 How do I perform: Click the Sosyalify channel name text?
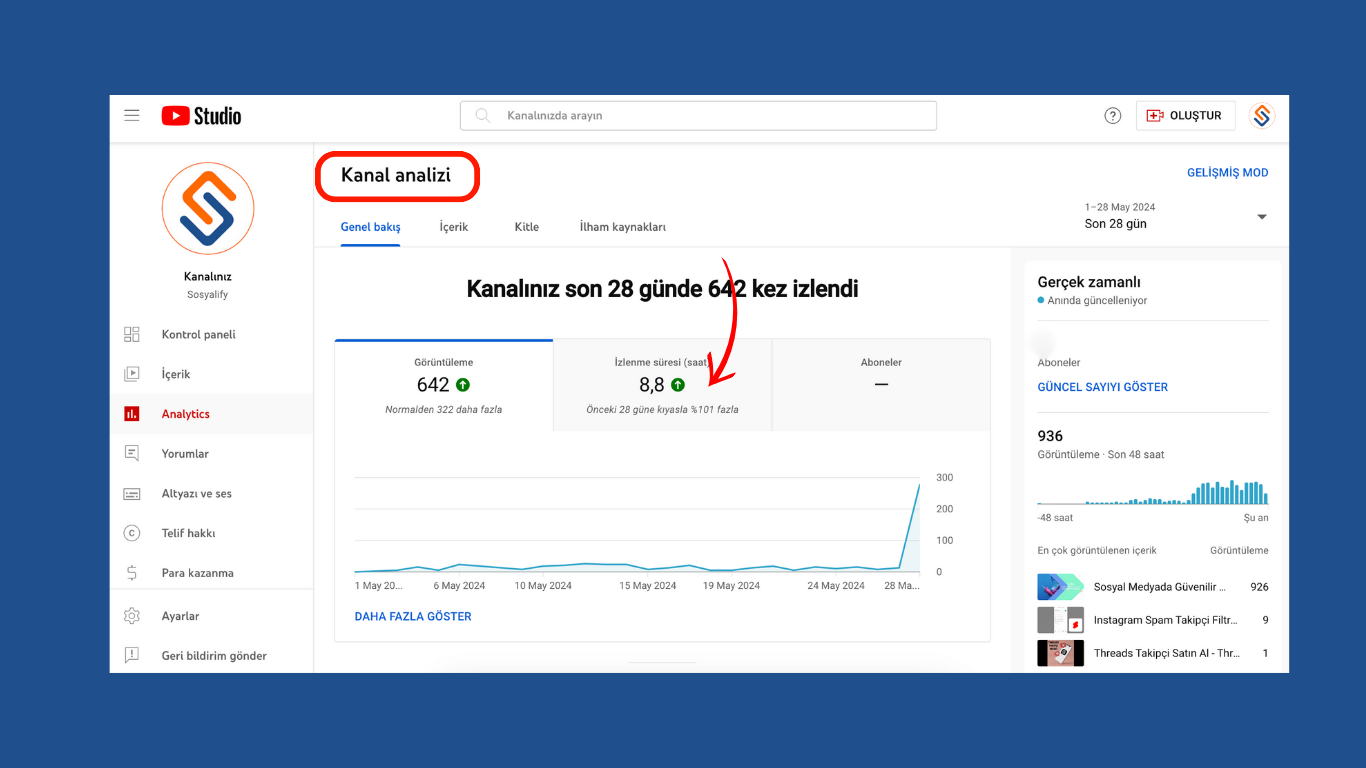(208, 295)
